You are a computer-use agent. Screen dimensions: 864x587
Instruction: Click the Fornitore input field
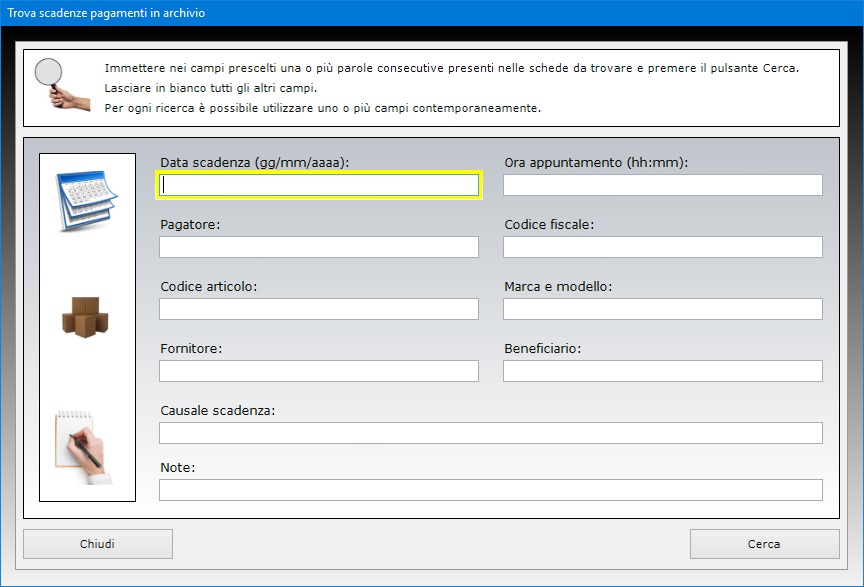point(319,371)
